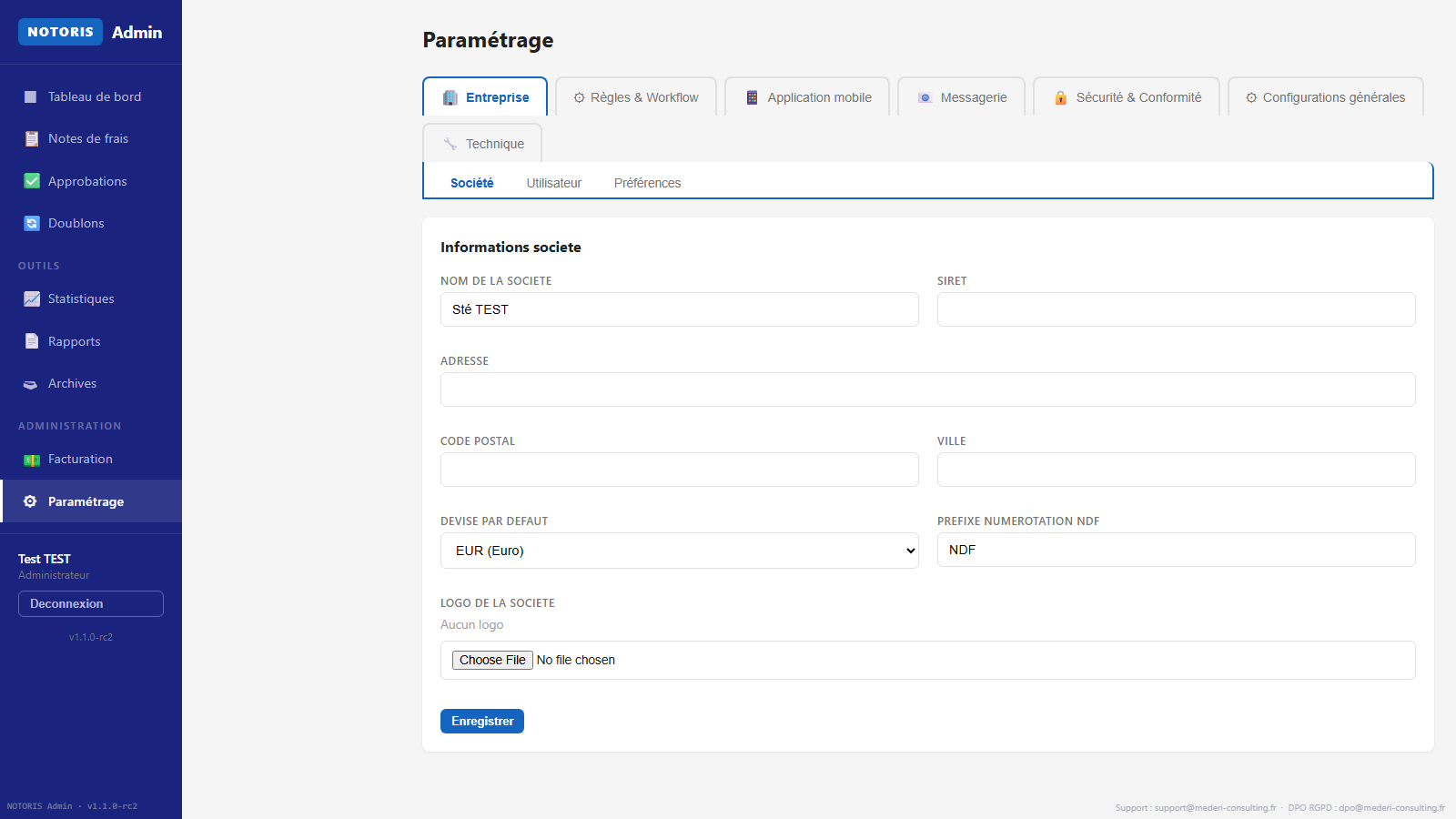
Task: Click the Aucun logo text
Action: pyautogui.click(x=472, y=624)
